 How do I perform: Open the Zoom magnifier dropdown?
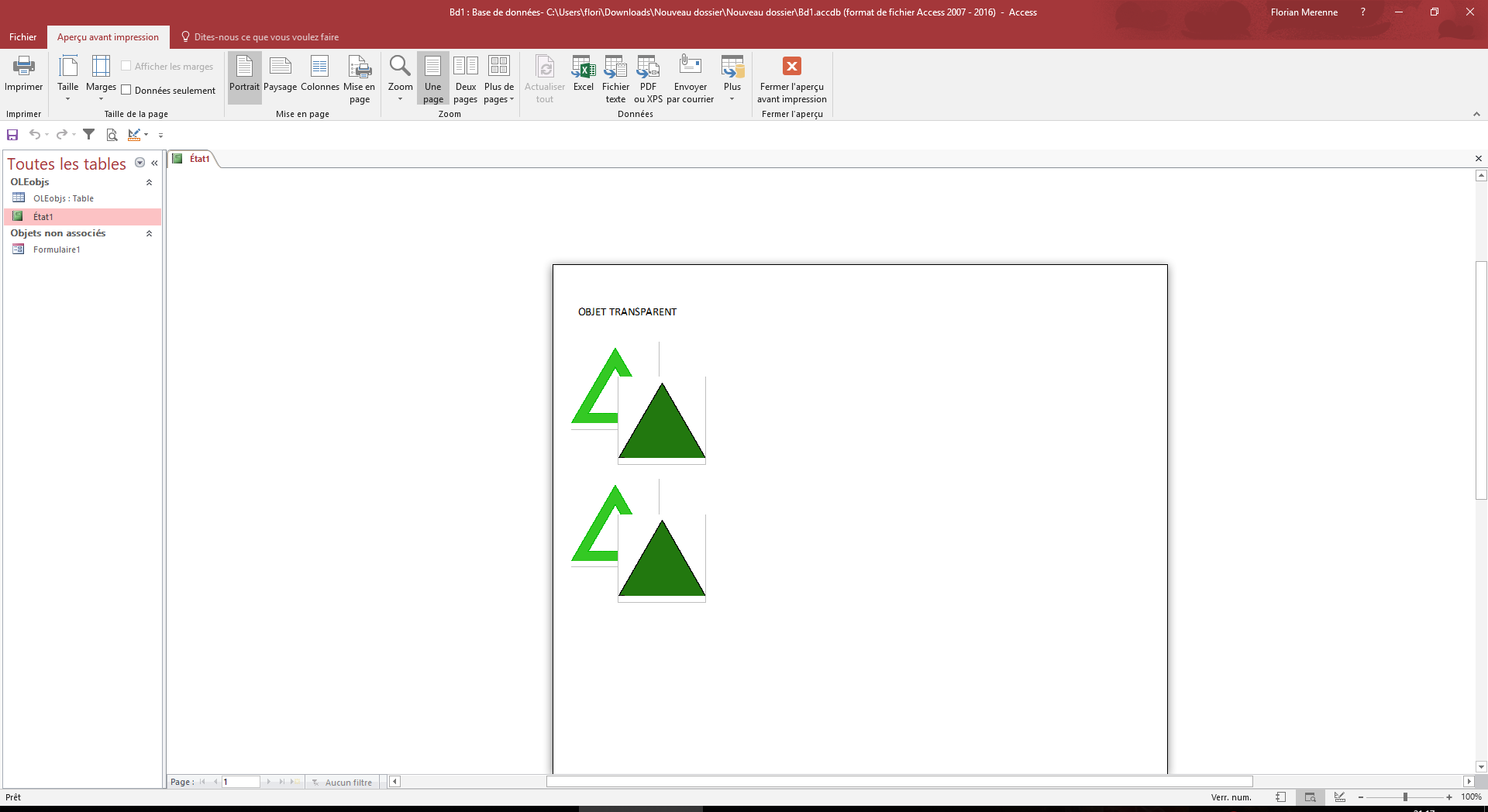[400, 78]
